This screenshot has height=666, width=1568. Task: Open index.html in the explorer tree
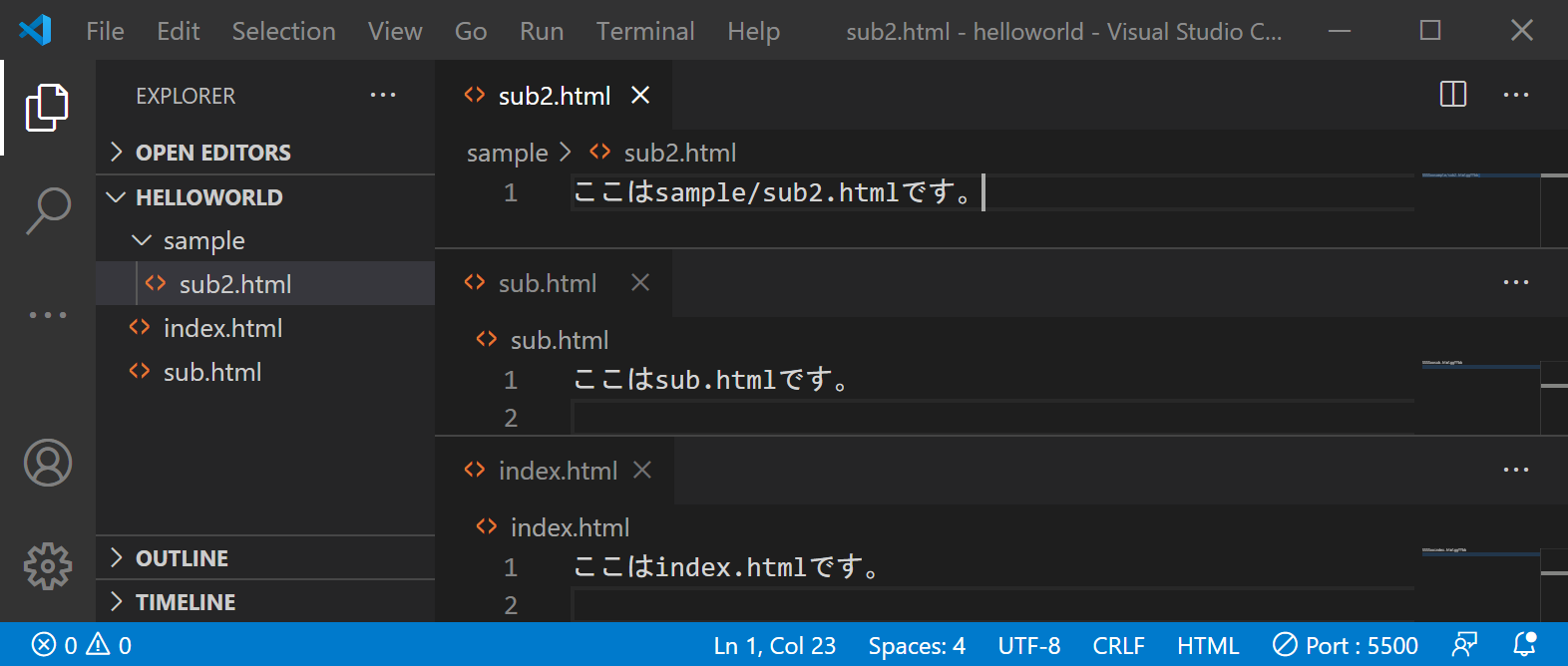coord(222,328)
